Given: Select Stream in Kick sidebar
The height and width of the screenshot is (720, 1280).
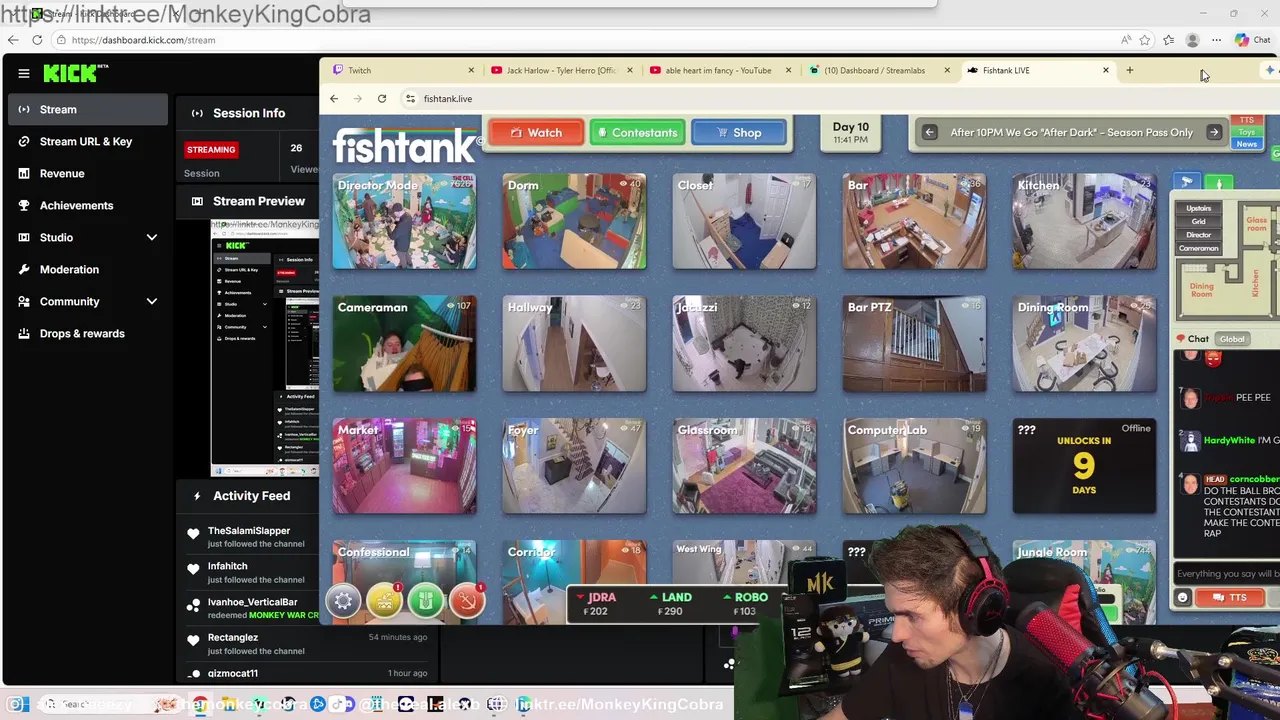Looking at the screenshot, I should [88, 109].
